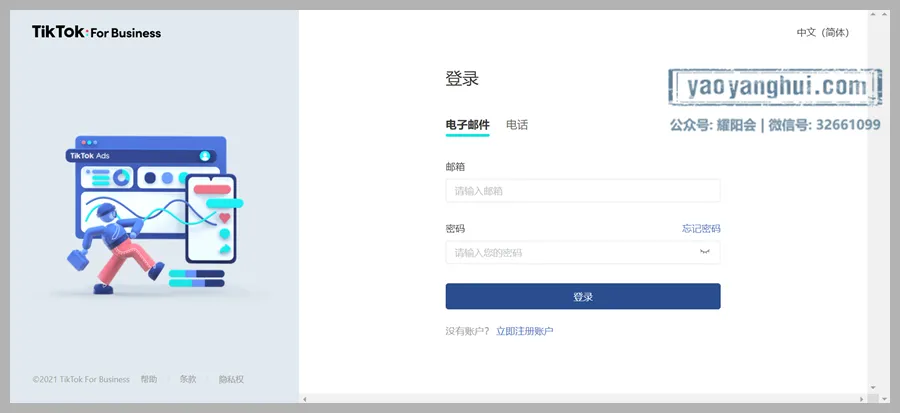Open the 立即注册账户 sign-up link
Viewport: 900px width, 413px height.
[525, 331]
